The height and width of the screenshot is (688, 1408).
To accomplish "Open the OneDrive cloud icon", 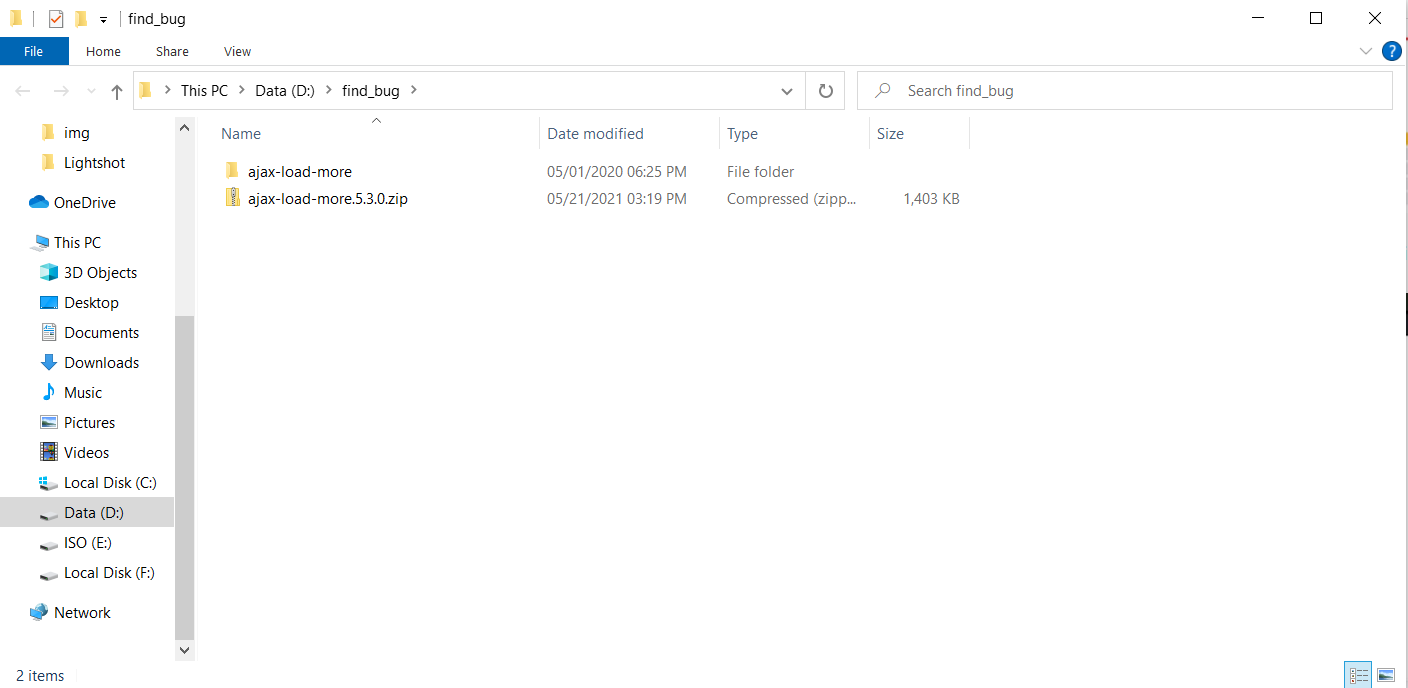I will click(39, 203).
